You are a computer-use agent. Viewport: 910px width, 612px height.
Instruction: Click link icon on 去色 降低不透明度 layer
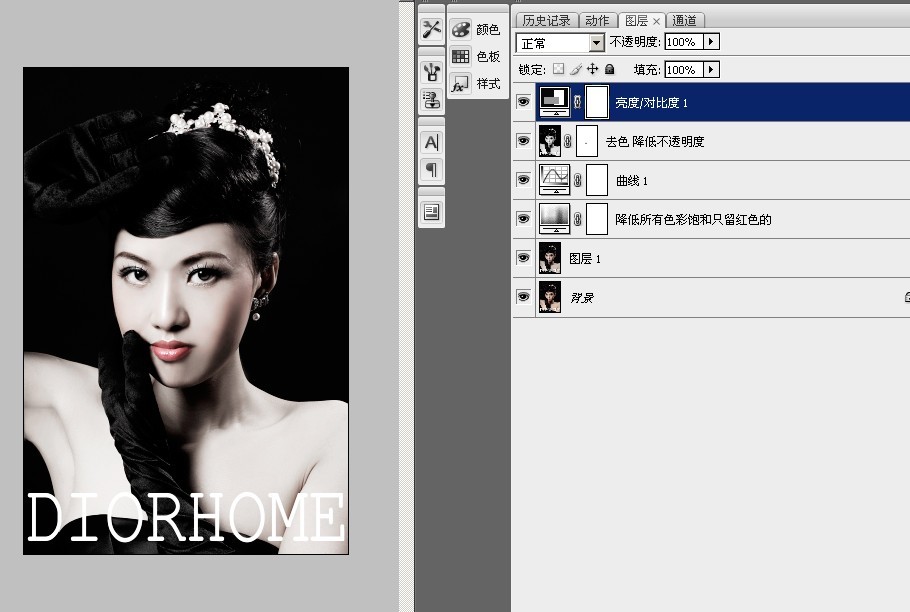(568, 141)
